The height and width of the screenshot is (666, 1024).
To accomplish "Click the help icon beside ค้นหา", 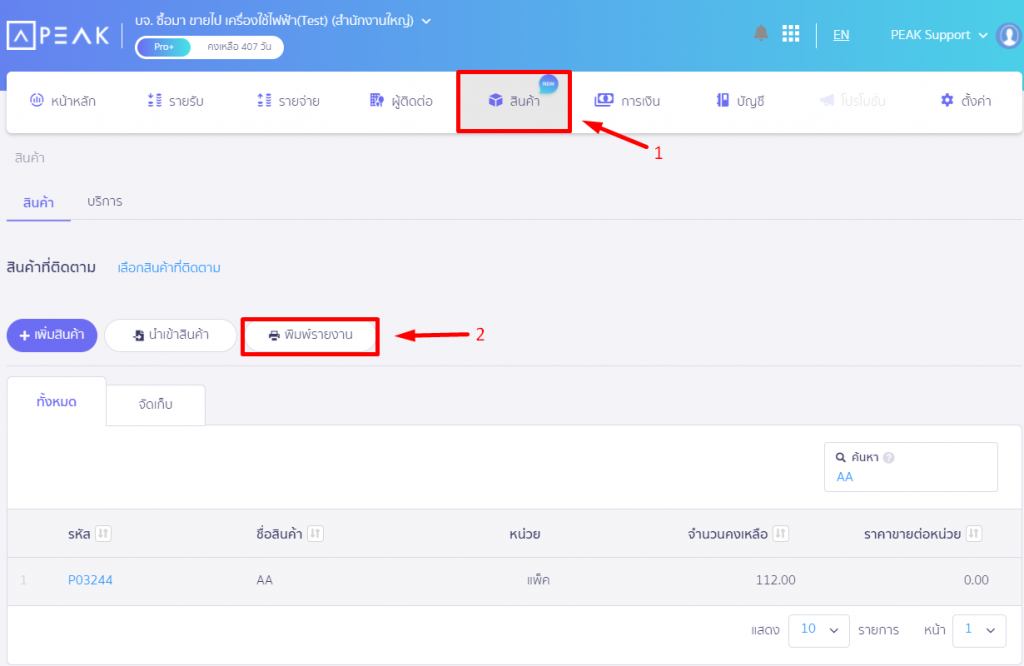I will coord(889,458).
